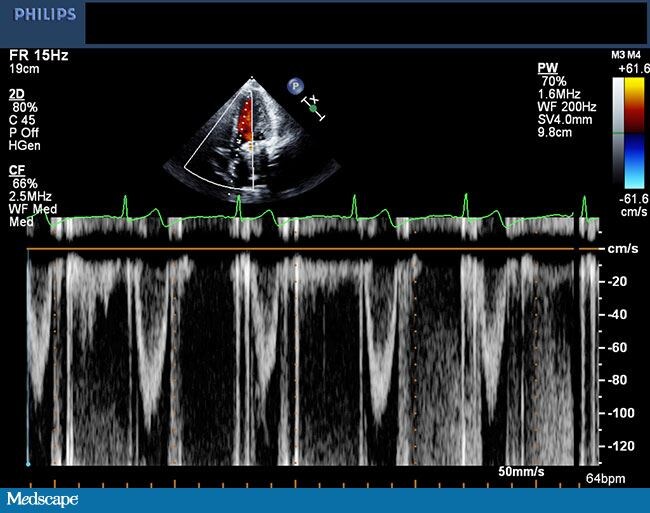Click the color flow gain '66%' value
This screenshot has width=650, height=513.
click(x=25, y=183)
